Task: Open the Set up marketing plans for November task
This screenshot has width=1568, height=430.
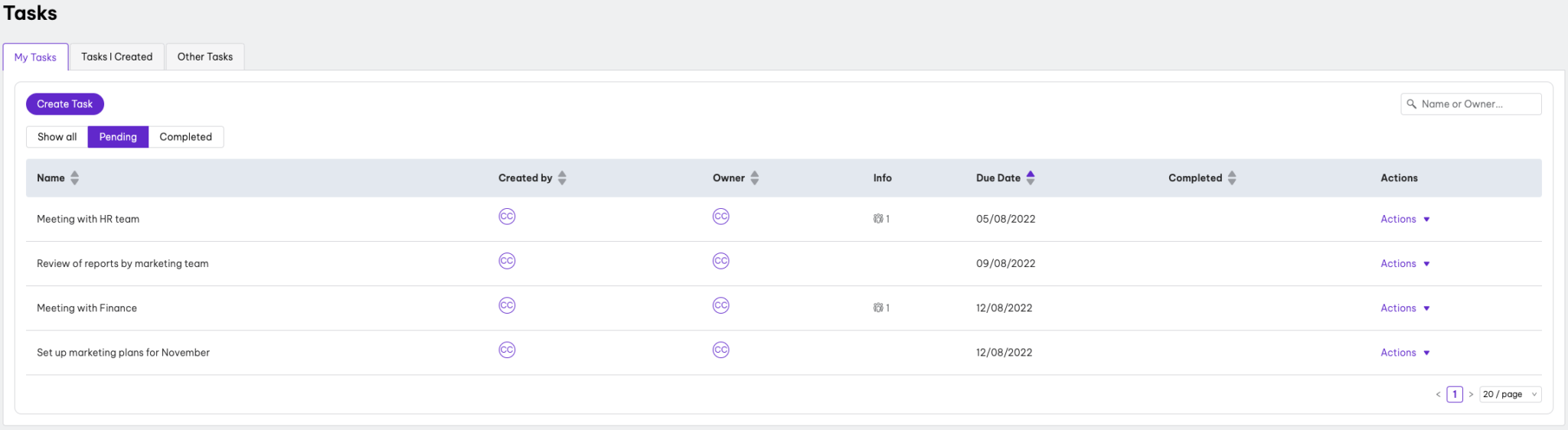Action: [123, 353]
